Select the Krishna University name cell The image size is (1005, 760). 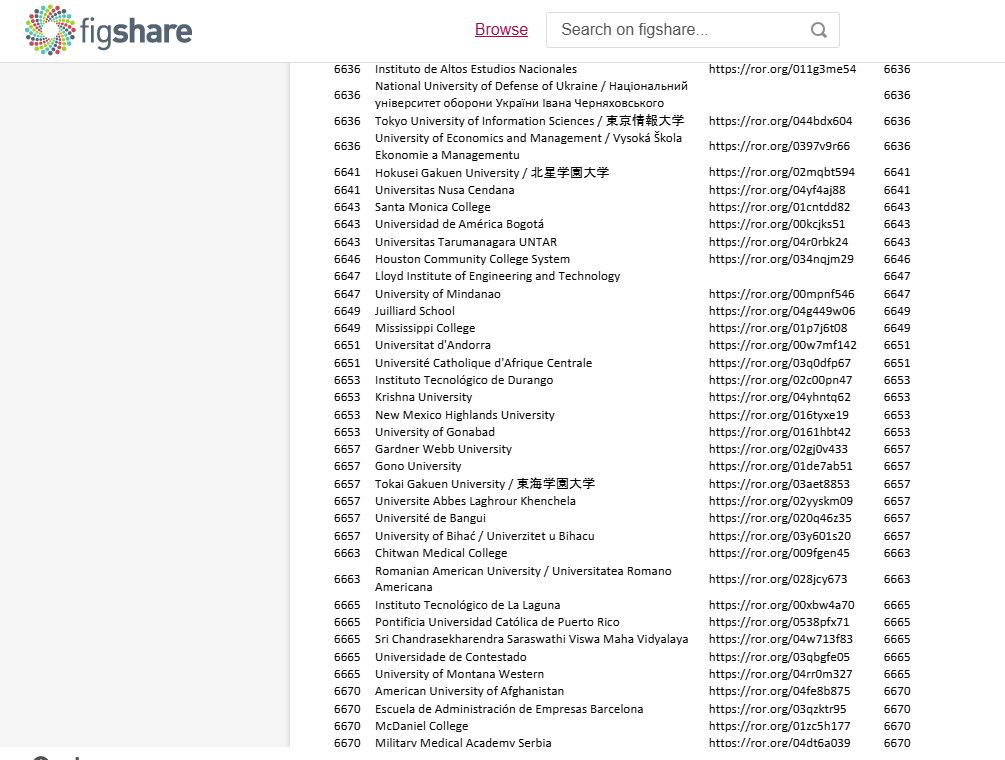[x=424, y=397]
